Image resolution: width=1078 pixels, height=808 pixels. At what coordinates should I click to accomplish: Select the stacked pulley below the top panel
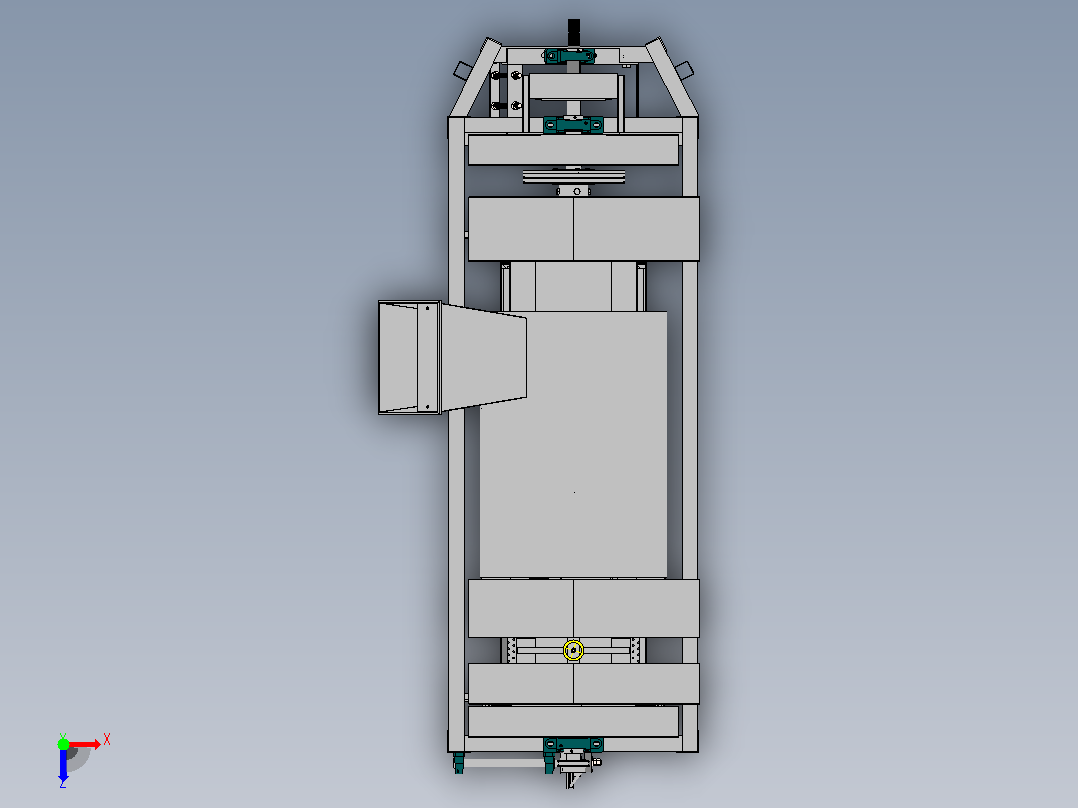[573, 177]
